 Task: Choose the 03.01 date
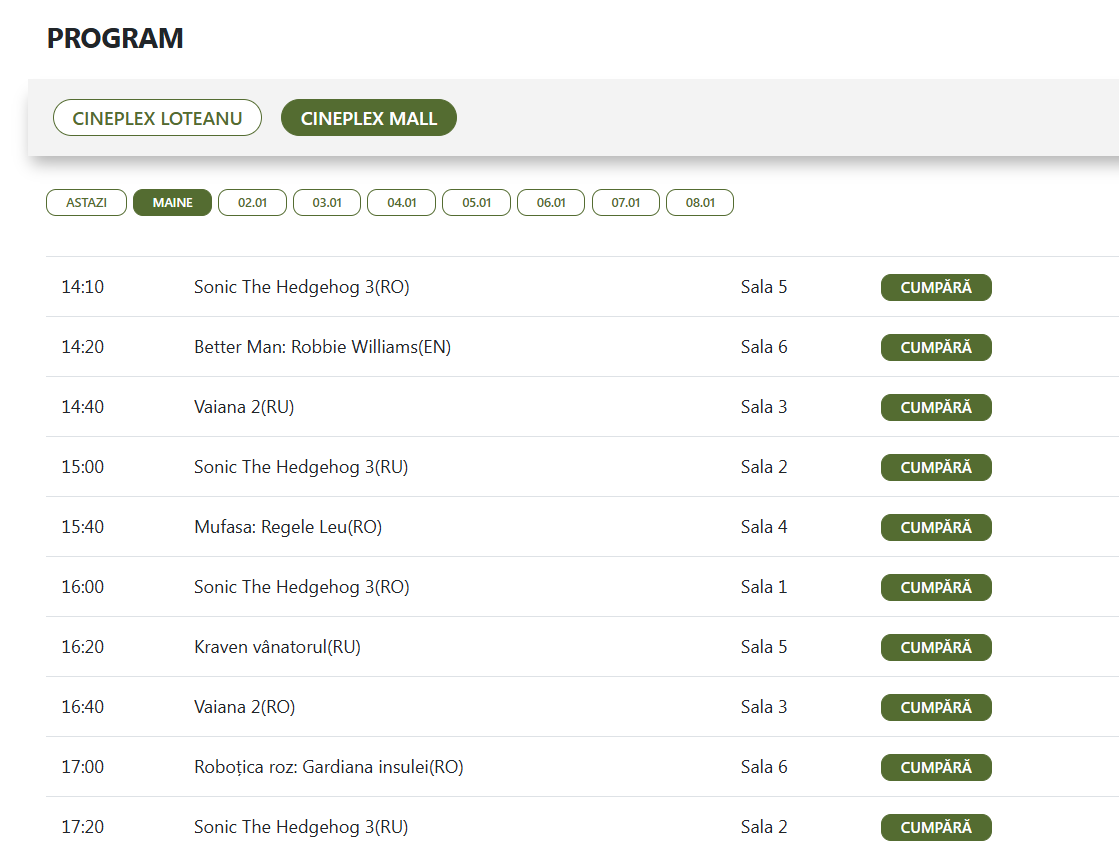327,203
